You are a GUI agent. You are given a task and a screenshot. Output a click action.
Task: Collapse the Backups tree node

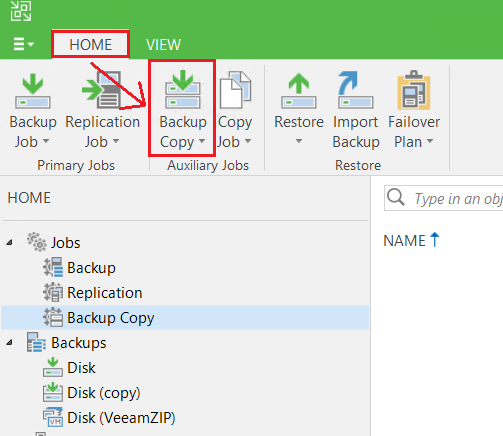click(10, 342)
